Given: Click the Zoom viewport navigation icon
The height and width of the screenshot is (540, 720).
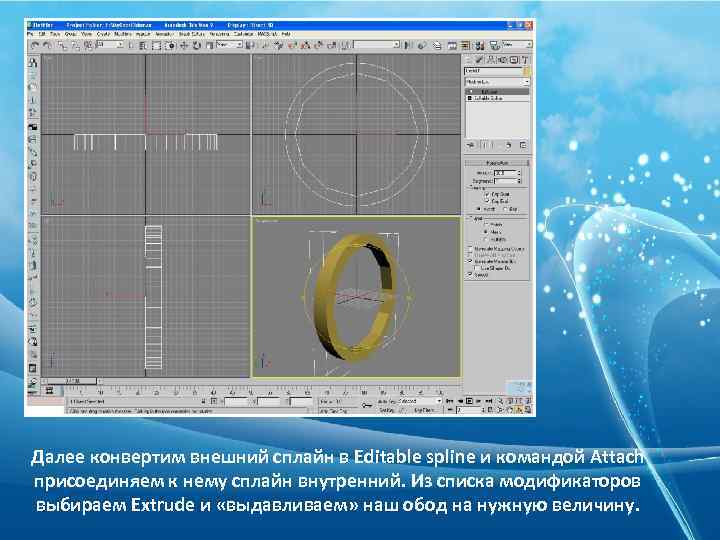Looking at the screenshot, I should [x=501, y=401].
